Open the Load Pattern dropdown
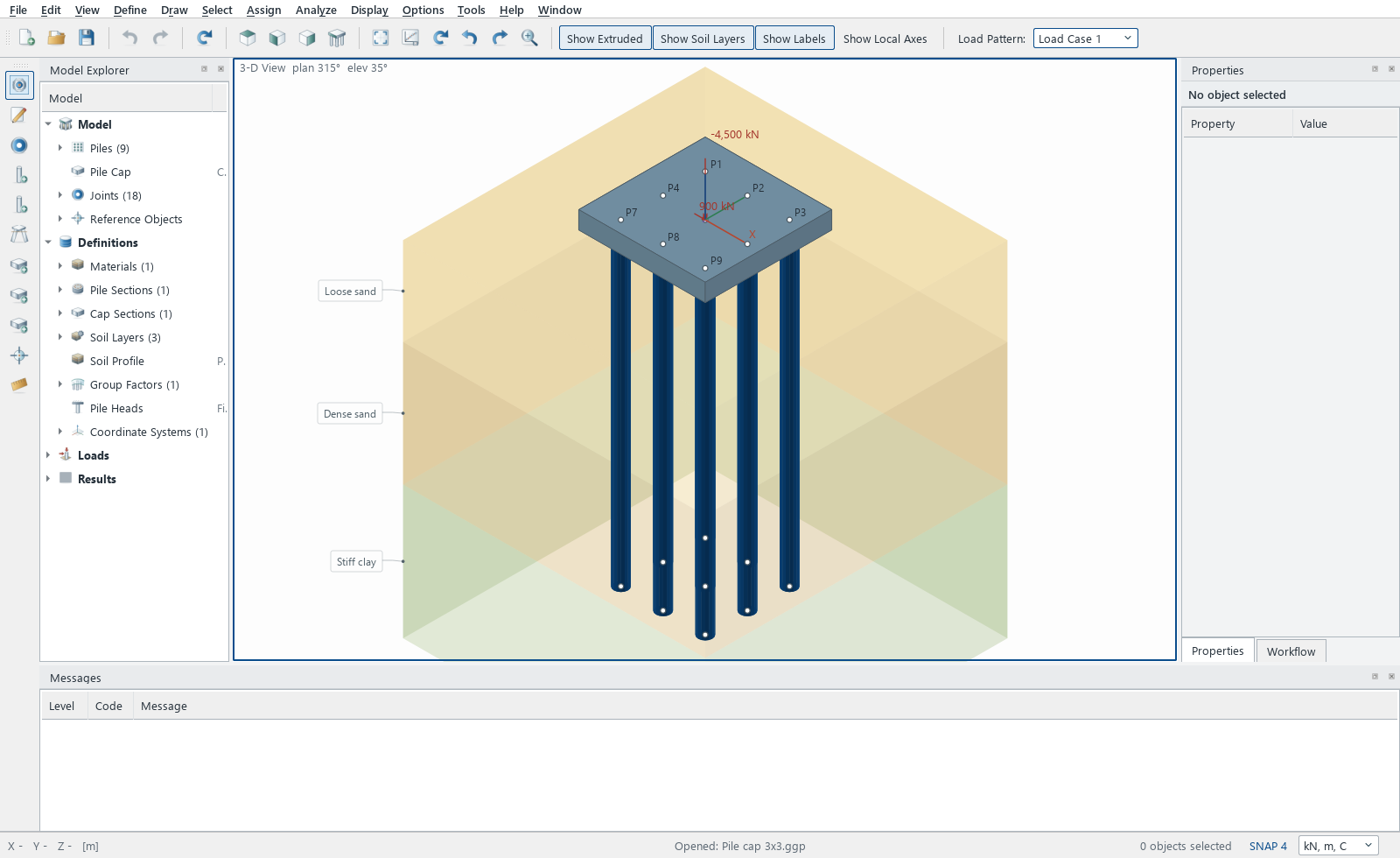 coord(1085,39)
